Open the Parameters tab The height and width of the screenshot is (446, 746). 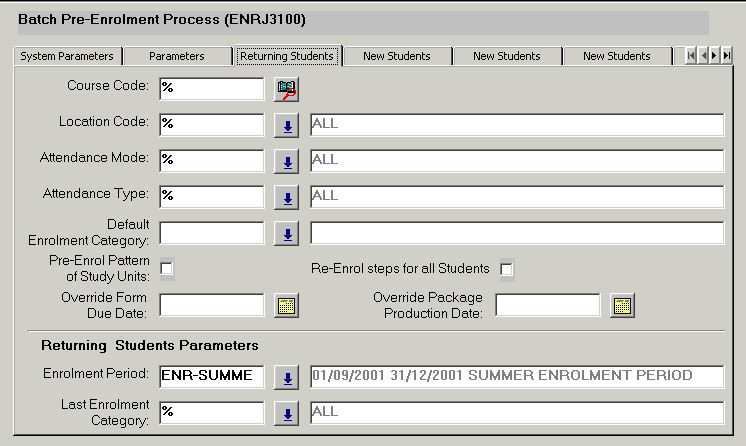(x=177, y=56)
